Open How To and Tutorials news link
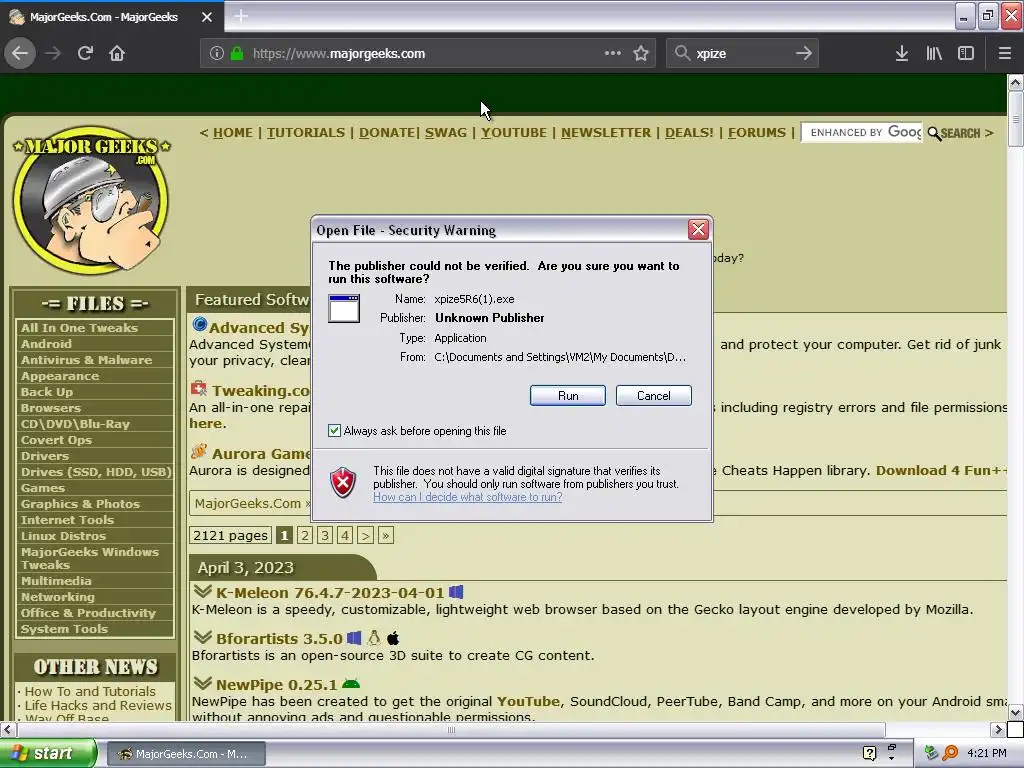1024x768 pixels. pyautogui.click(x=90, y=691)
